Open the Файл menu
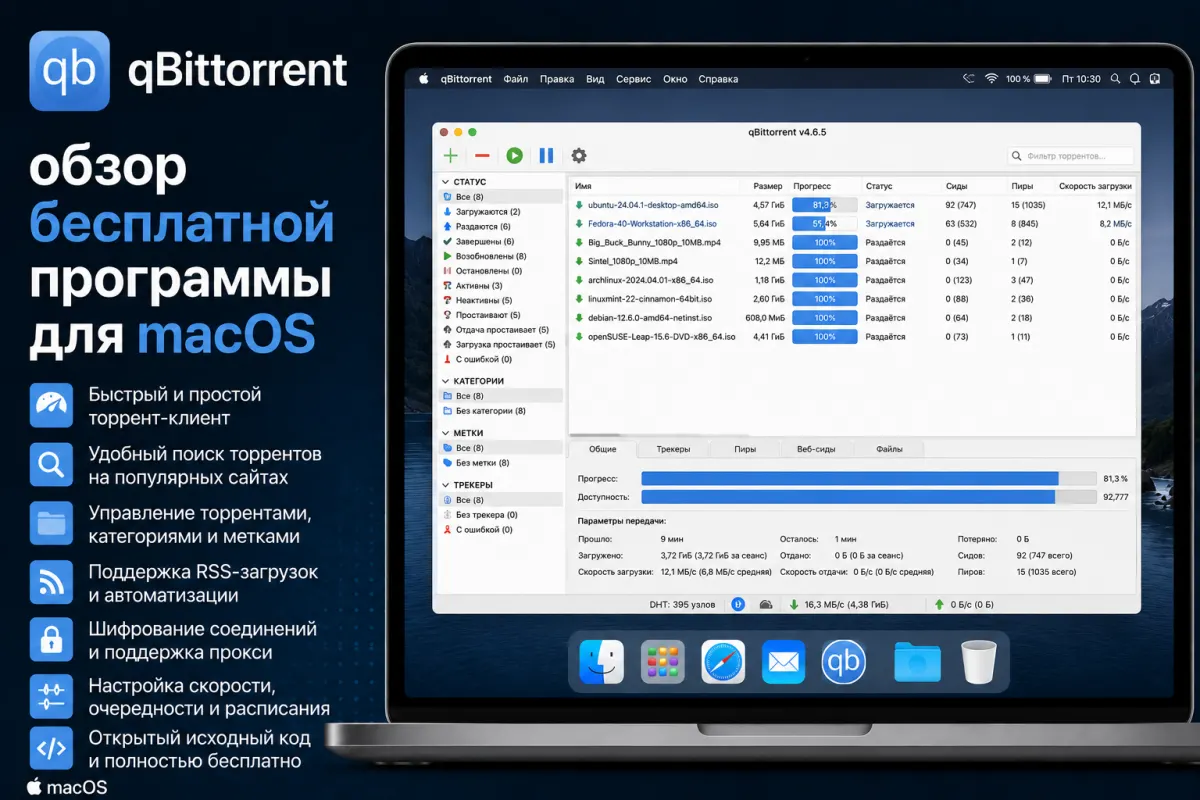The height and width of the screenshot is (800, 1200). coord(516,79)
